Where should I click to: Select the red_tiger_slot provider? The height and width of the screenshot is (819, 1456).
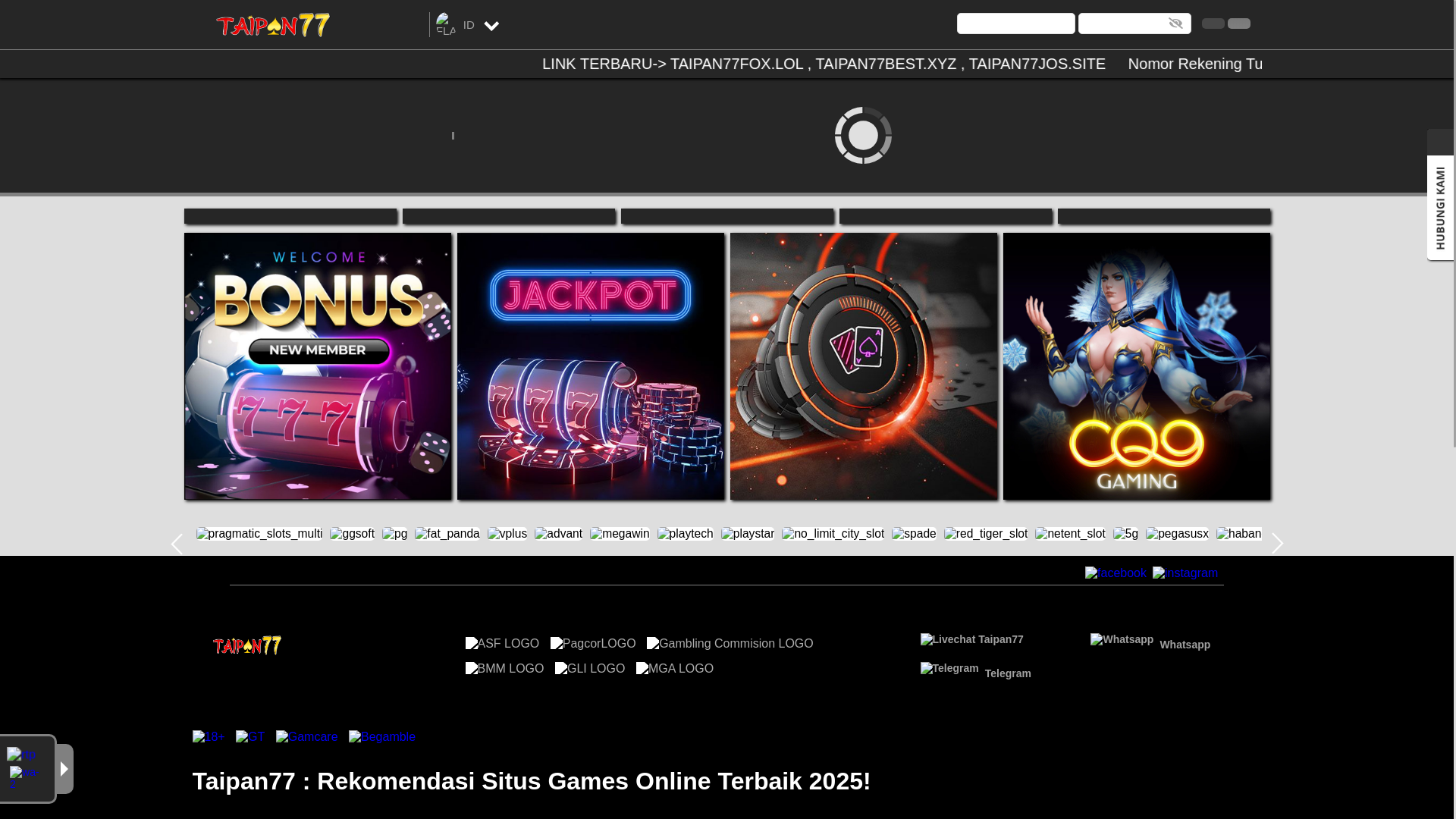(986, 534)
